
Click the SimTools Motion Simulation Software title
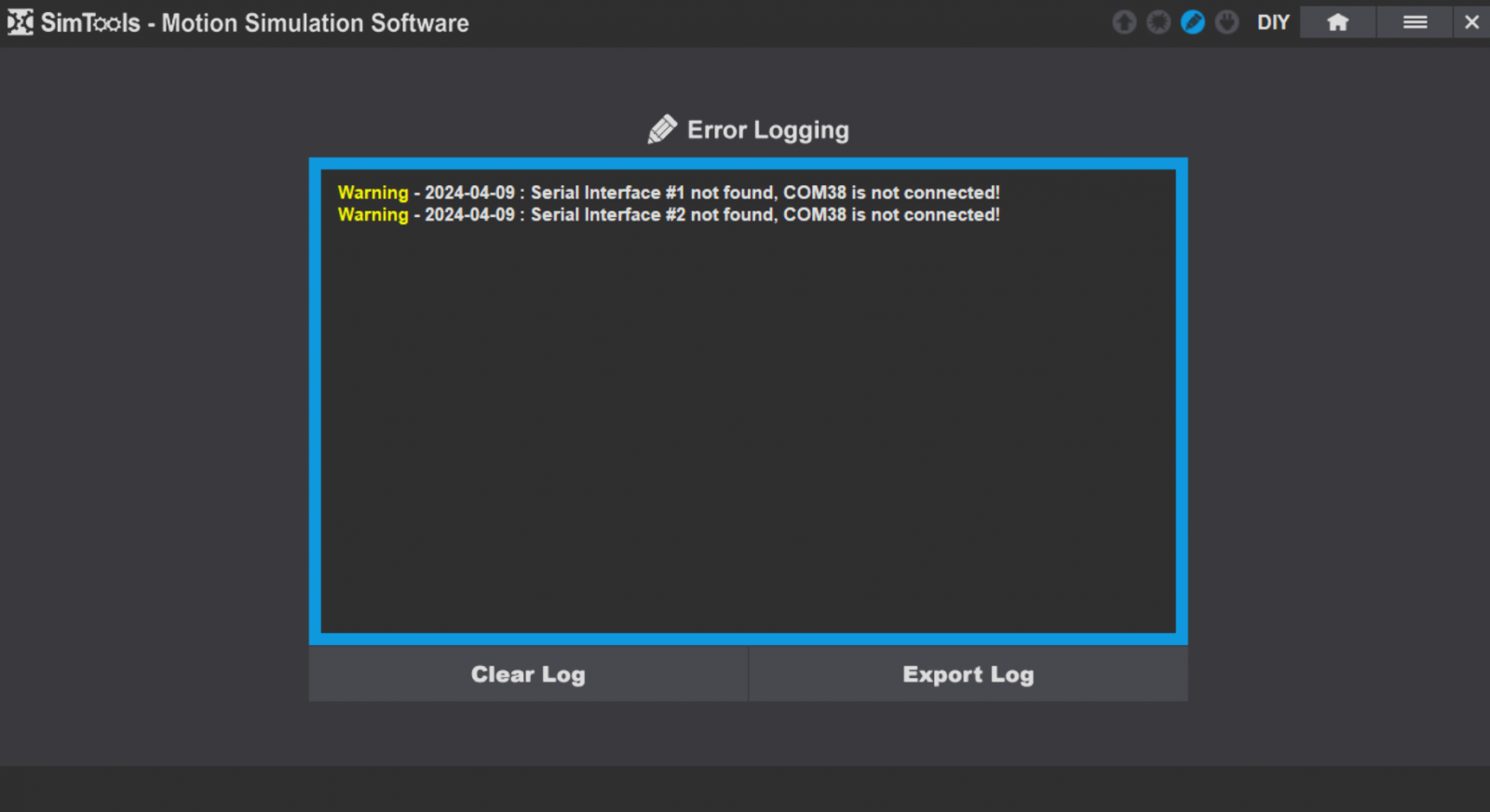click(254, 23)
